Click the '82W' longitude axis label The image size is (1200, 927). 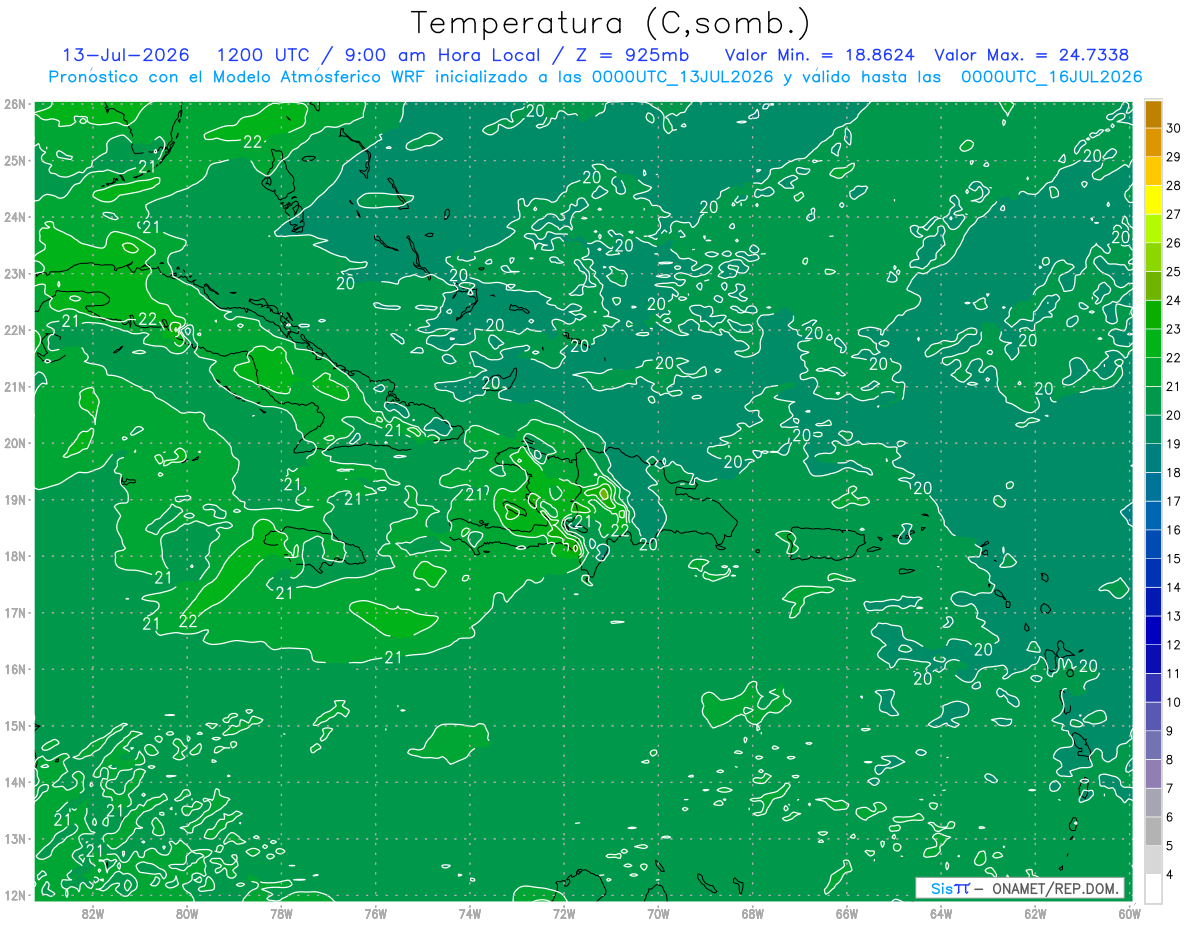tap(92, 913)
